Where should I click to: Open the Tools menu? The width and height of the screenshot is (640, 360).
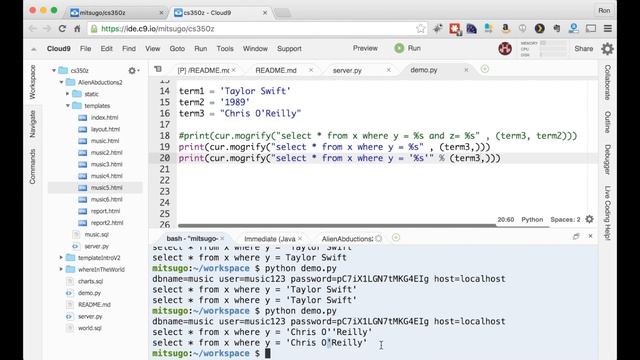tap(225, 49)
